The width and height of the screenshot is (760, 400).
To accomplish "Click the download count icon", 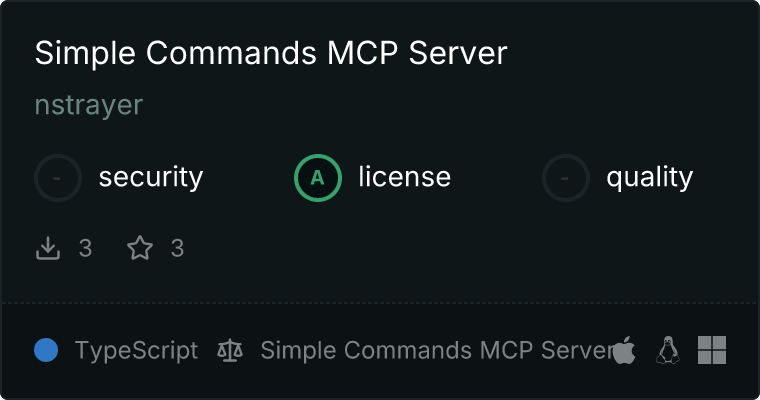I will click(48, 248).
